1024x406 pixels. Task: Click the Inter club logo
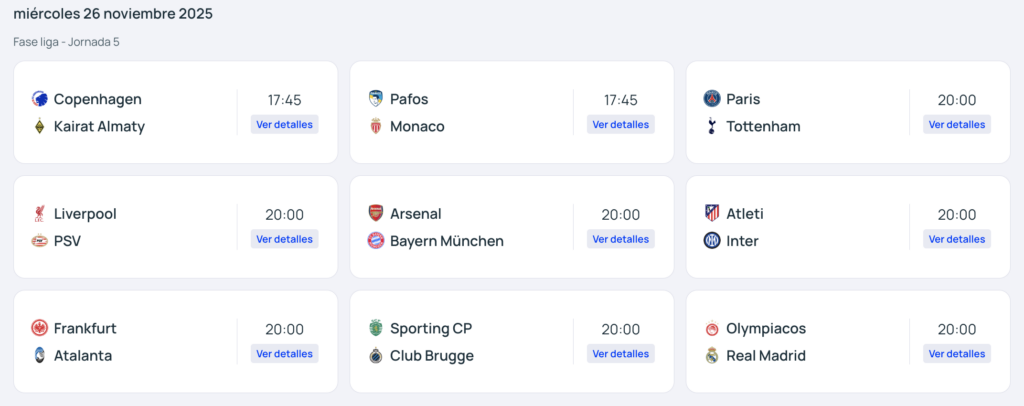[x=712, y=241]
